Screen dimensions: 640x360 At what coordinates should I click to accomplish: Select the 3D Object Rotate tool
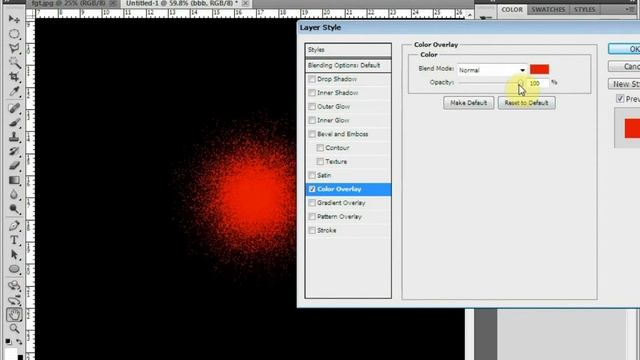click(14, 285)
